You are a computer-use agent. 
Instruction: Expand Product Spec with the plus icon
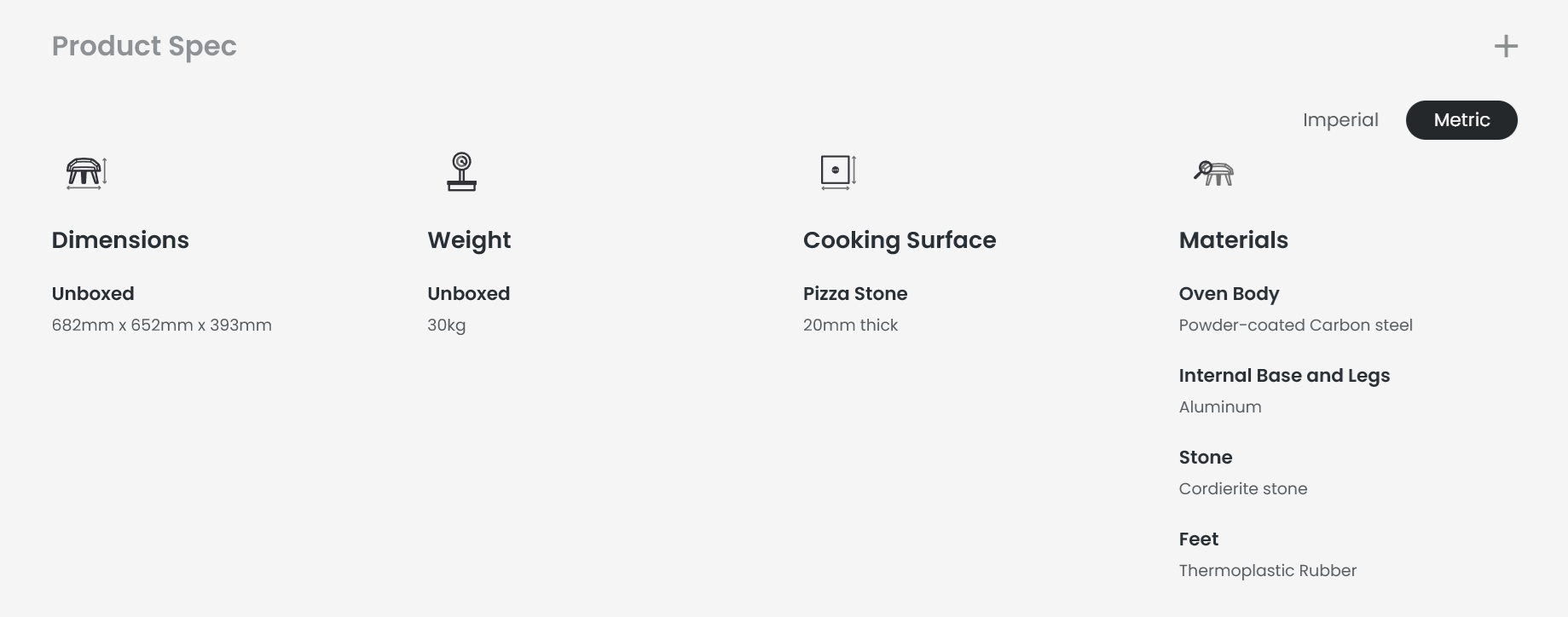click(x=1506, y=46)
